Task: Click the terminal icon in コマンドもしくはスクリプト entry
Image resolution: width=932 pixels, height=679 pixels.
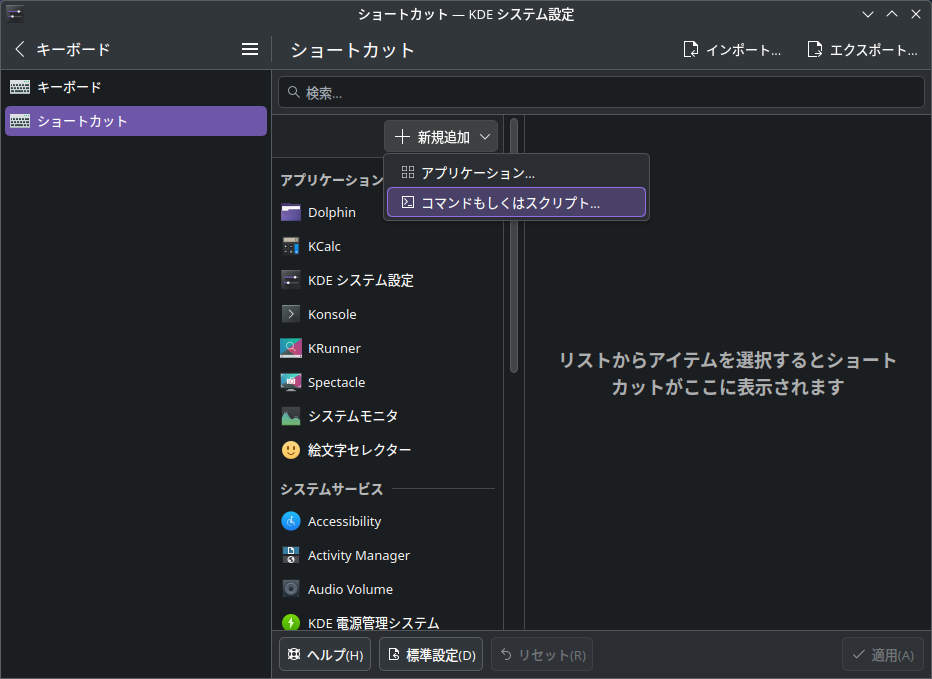Action: 408,203
